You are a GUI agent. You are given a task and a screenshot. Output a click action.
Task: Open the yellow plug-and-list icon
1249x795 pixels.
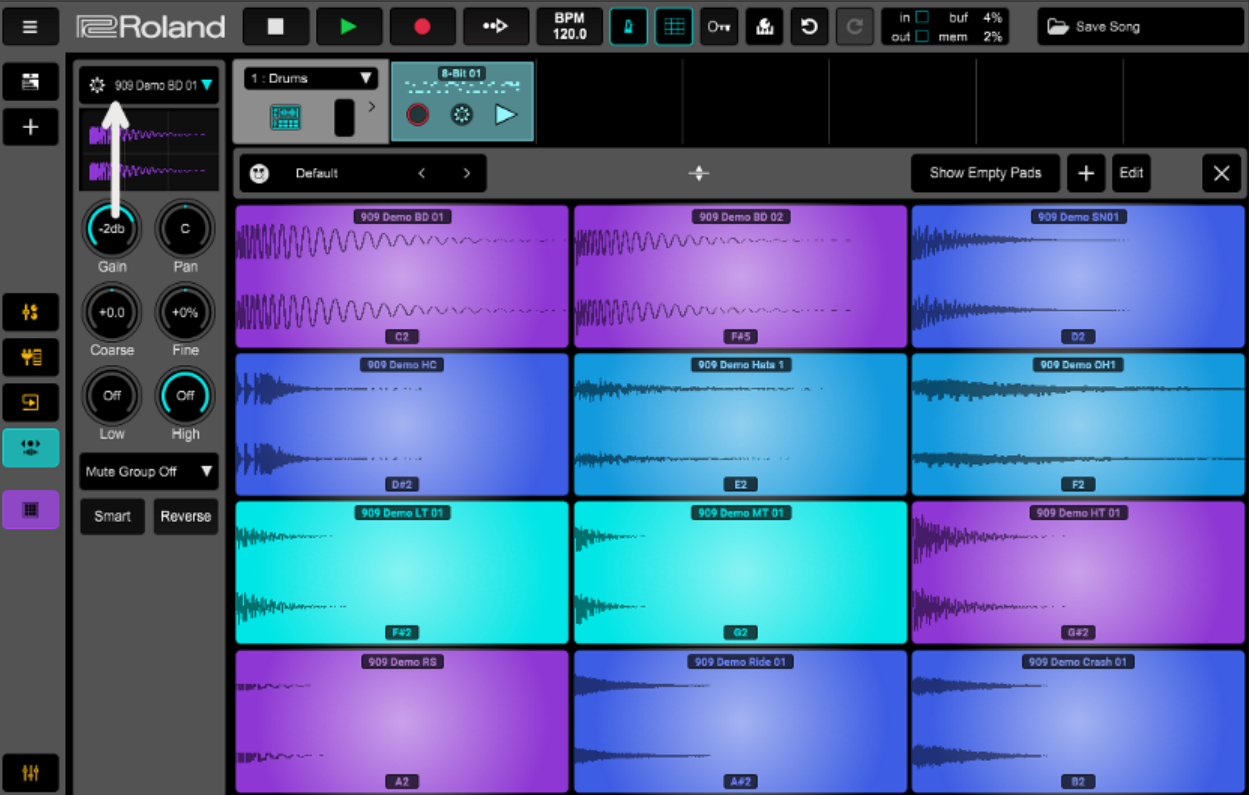coord(30,357)
